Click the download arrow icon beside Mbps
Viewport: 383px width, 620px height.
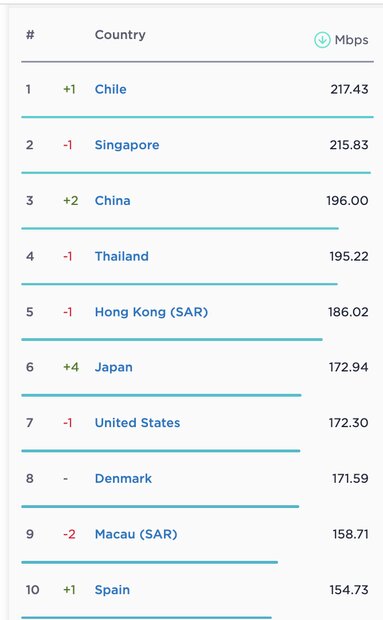point(322,40)
